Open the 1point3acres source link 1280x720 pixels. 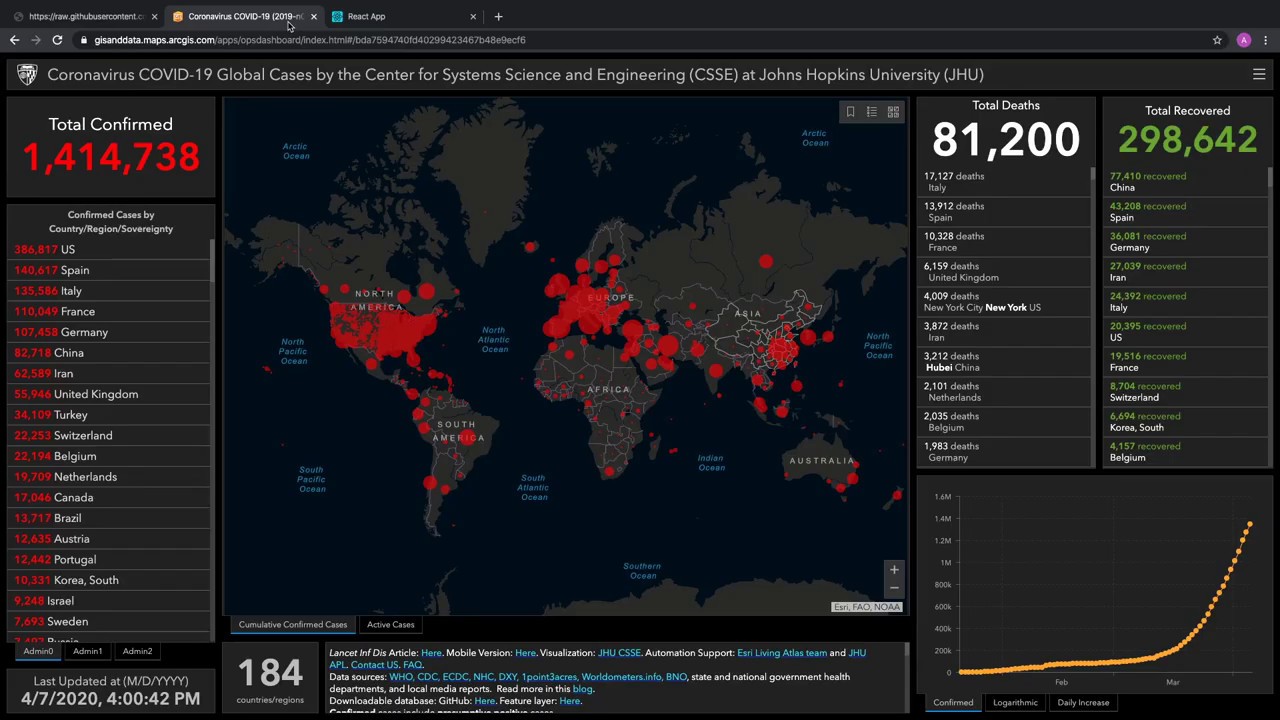(x=549, y=677)
